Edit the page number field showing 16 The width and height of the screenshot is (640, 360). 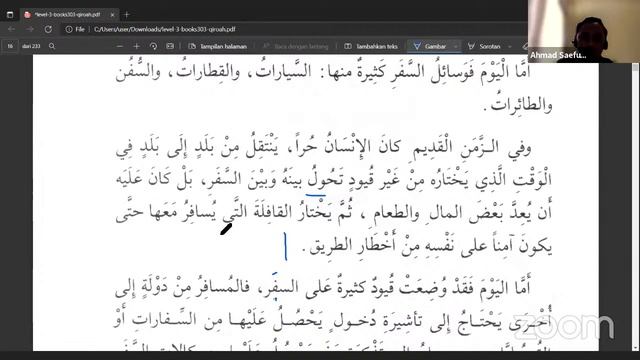click(10, 46)
